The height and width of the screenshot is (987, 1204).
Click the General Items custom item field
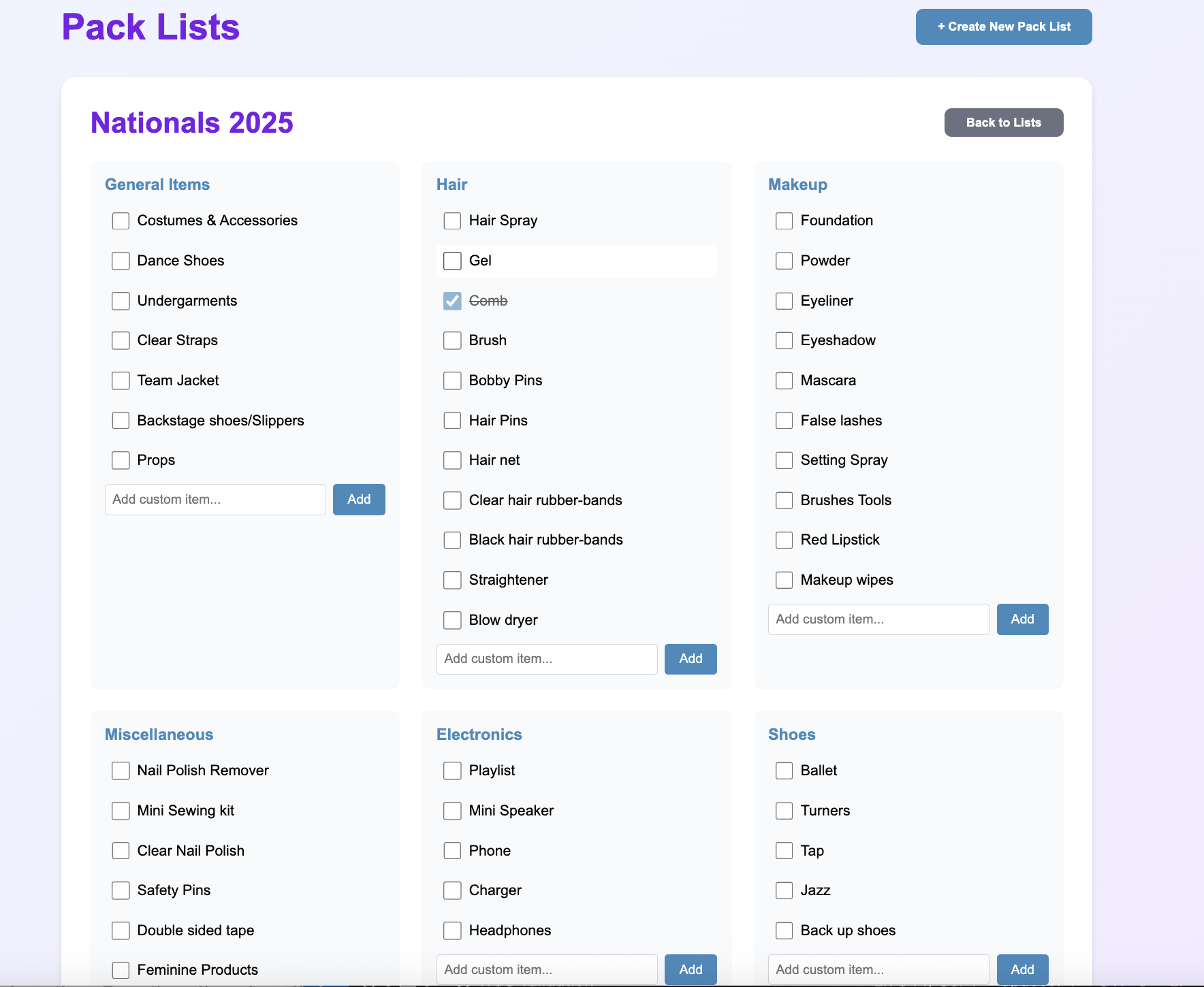tap(215, 499)
